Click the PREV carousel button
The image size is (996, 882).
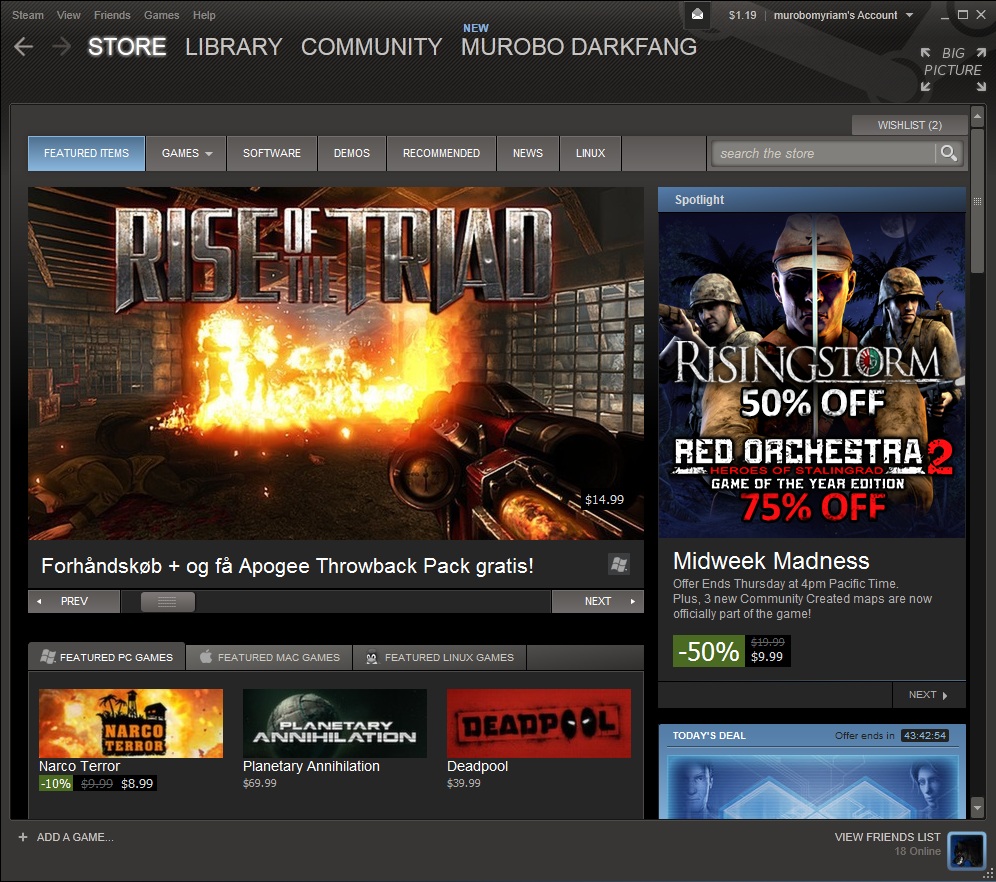coord(74,601)
